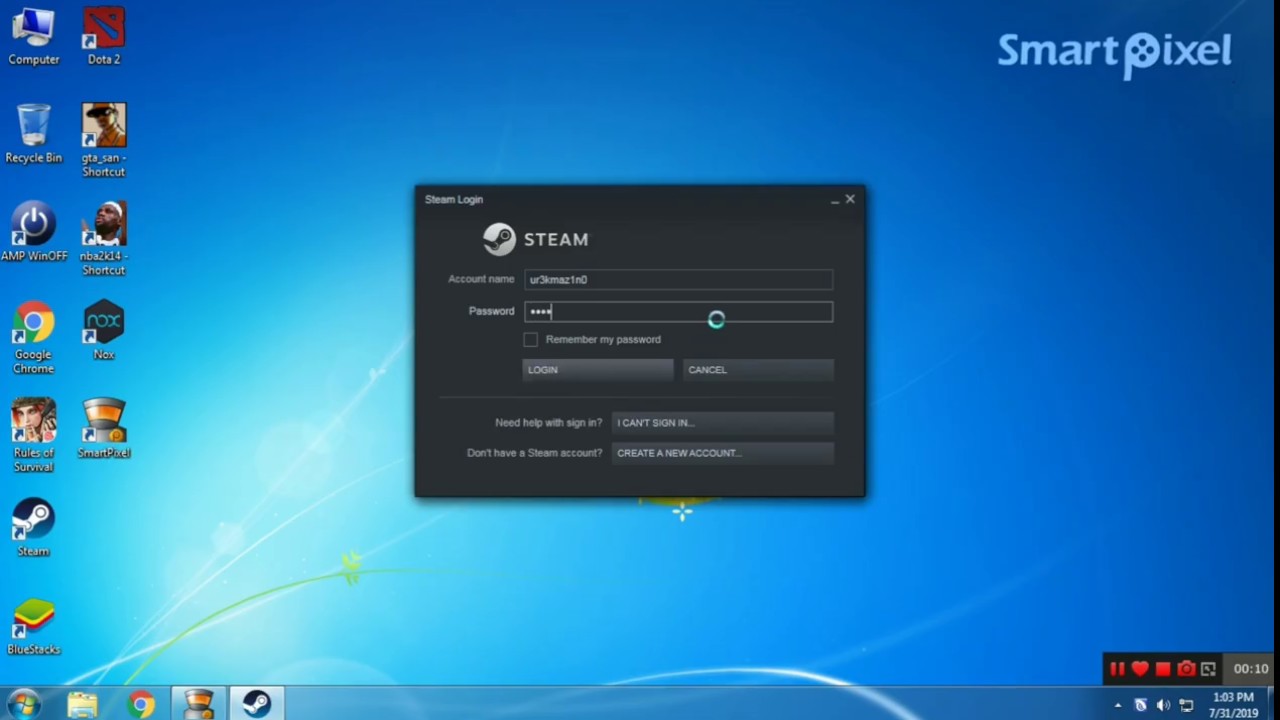Open the volume speaker tray icon
The width and height of the screenshot is (1280, 720).
point(1163,705)
